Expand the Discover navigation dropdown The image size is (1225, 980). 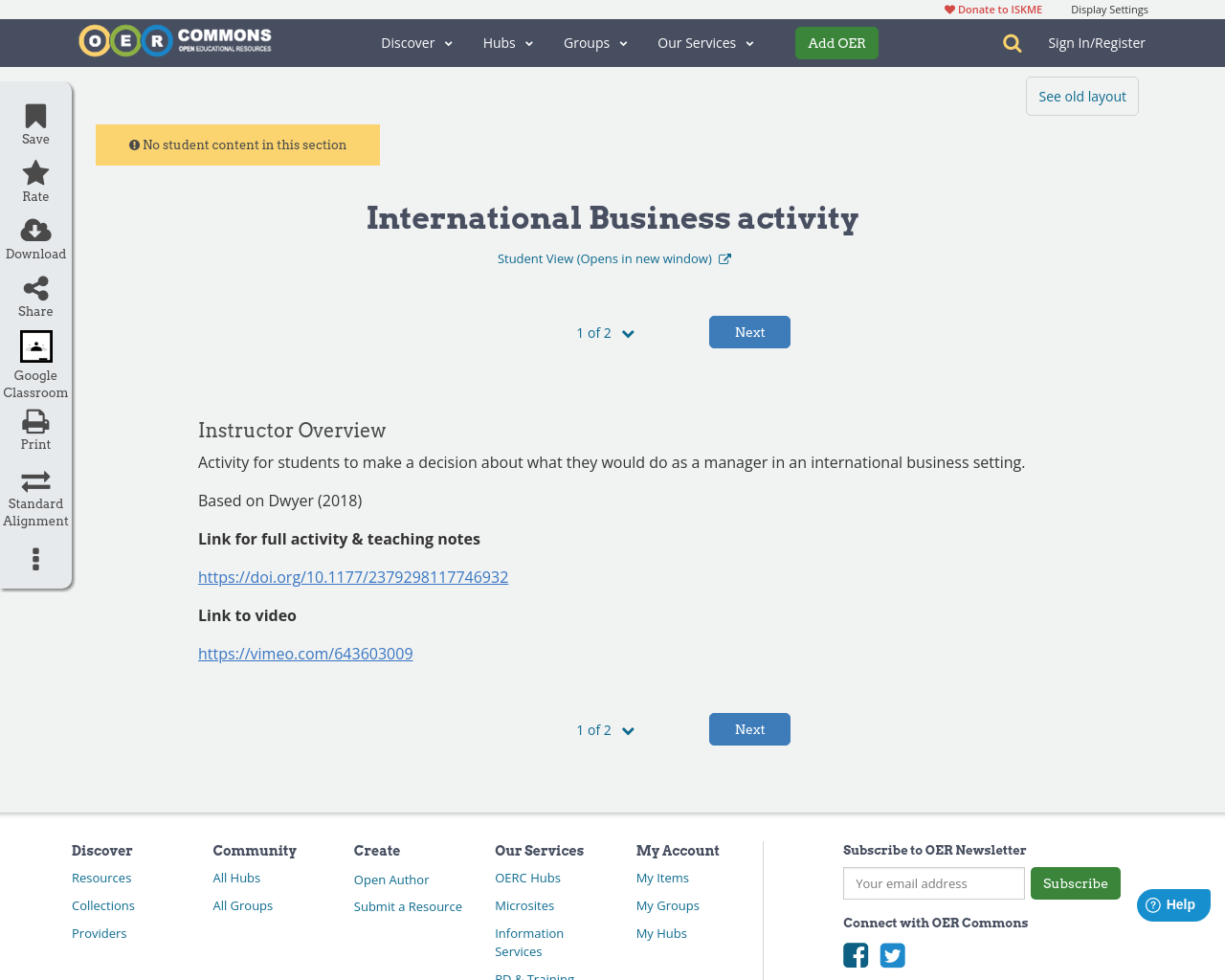click(x=415, y=42)
